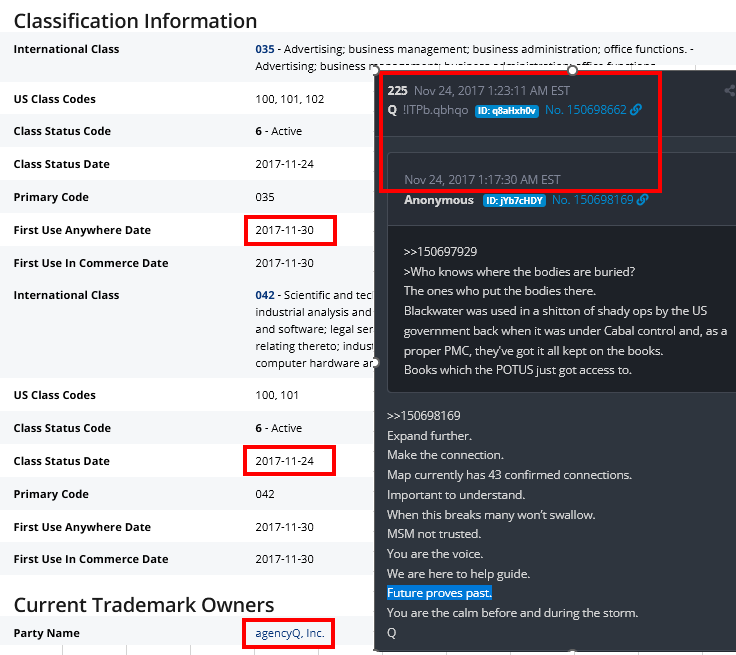The height and width of the screenshot is (655, 736).
Task: Open the 042 international class link
Action: 265,295
